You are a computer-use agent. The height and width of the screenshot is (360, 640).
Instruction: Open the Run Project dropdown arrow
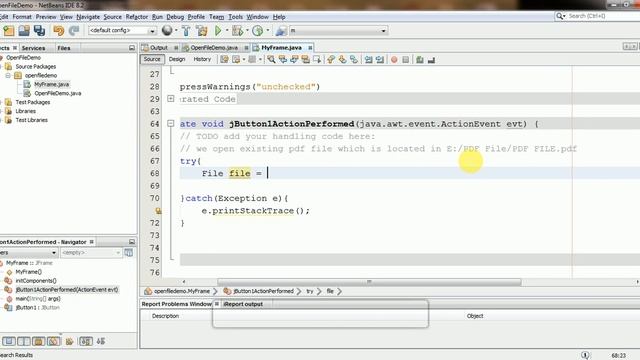coord(227,31)
